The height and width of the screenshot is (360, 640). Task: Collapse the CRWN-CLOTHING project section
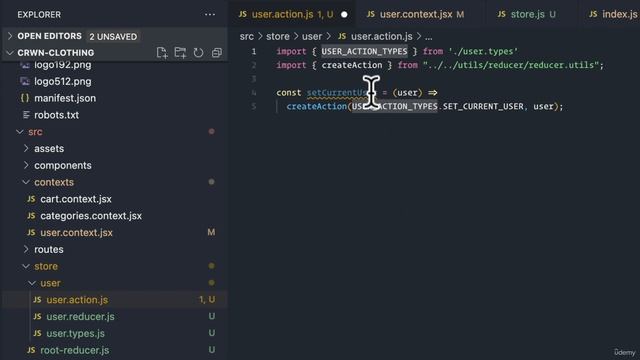pyautogui.click(x=10, y=53)
